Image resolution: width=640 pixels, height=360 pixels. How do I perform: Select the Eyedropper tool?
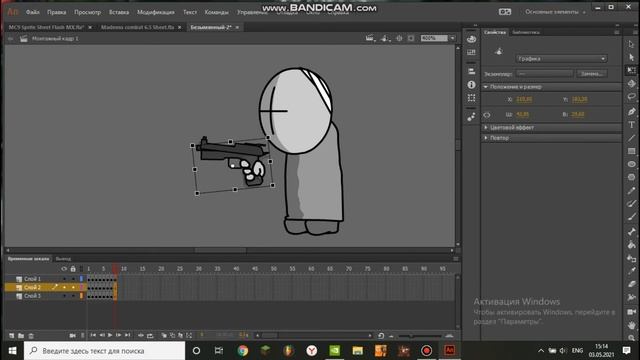point(631,271)
